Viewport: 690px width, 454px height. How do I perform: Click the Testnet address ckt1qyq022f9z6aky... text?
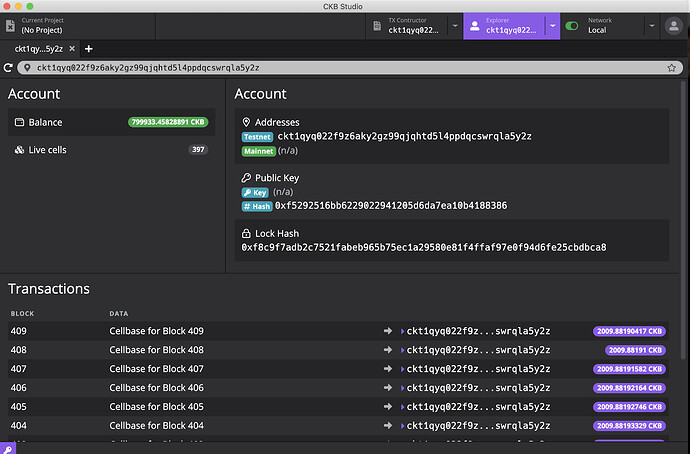[404, 136]
